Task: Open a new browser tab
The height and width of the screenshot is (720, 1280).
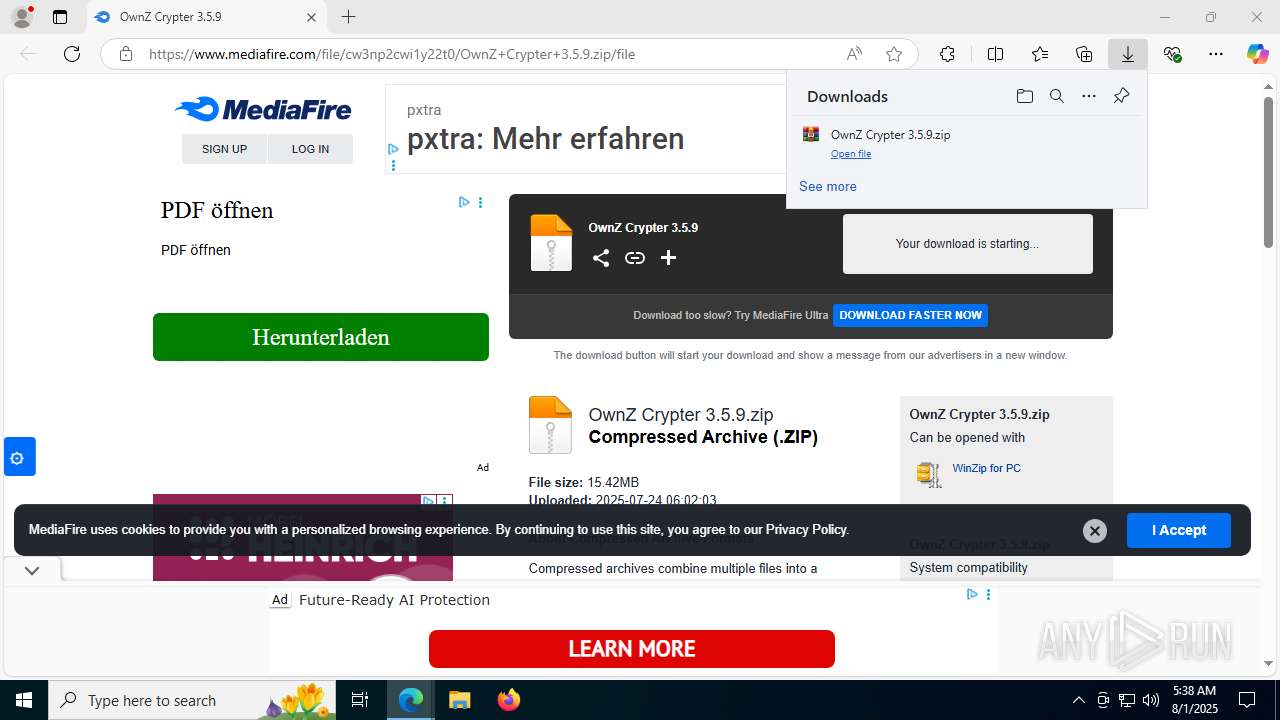Action: tap(348, 17)
